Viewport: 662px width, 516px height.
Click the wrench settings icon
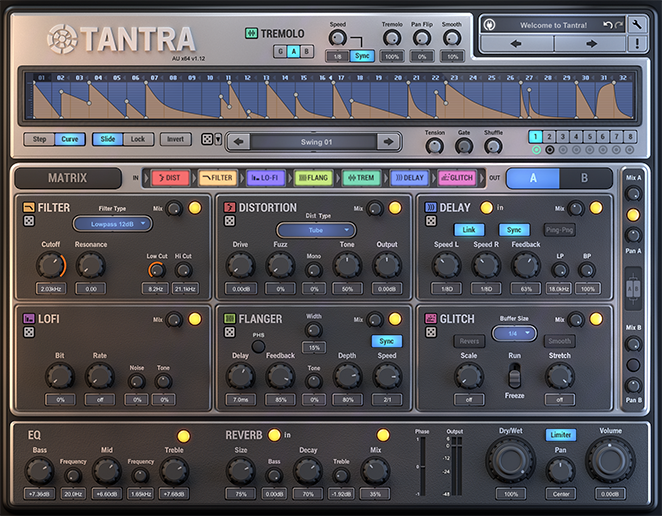coord(636,23)
